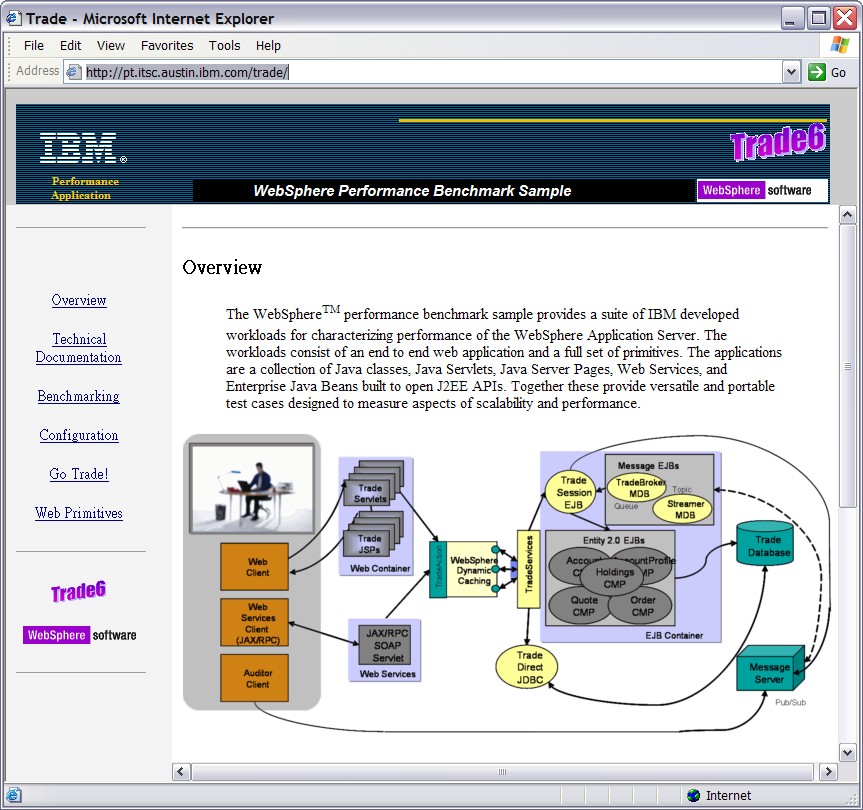Open the Configuration link
The width and height of the screenshot is (863, 810).
[79, 435]
